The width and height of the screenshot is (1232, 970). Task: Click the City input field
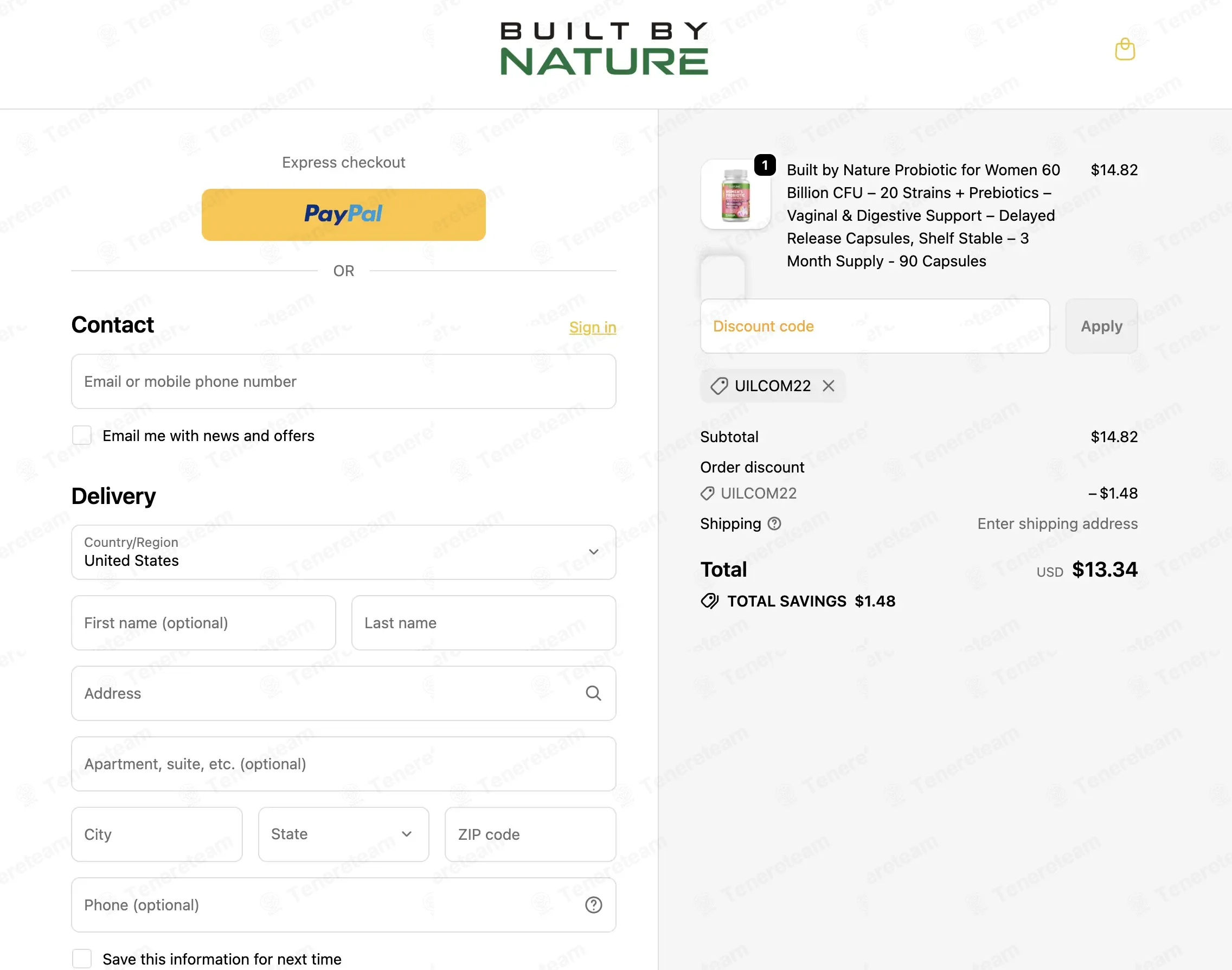(157, 834)
